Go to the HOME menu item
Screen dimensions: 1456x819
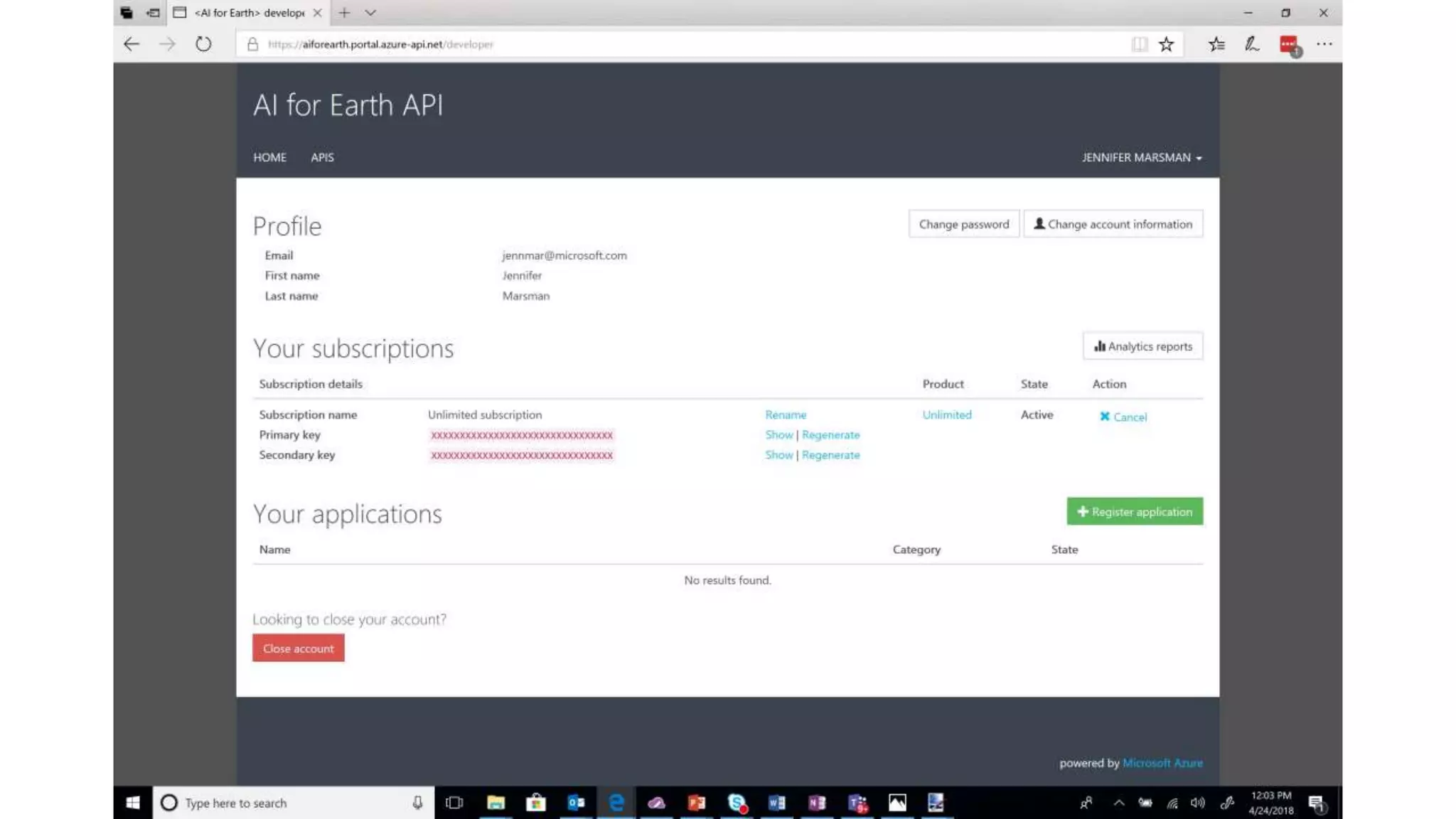coord(269,157)
